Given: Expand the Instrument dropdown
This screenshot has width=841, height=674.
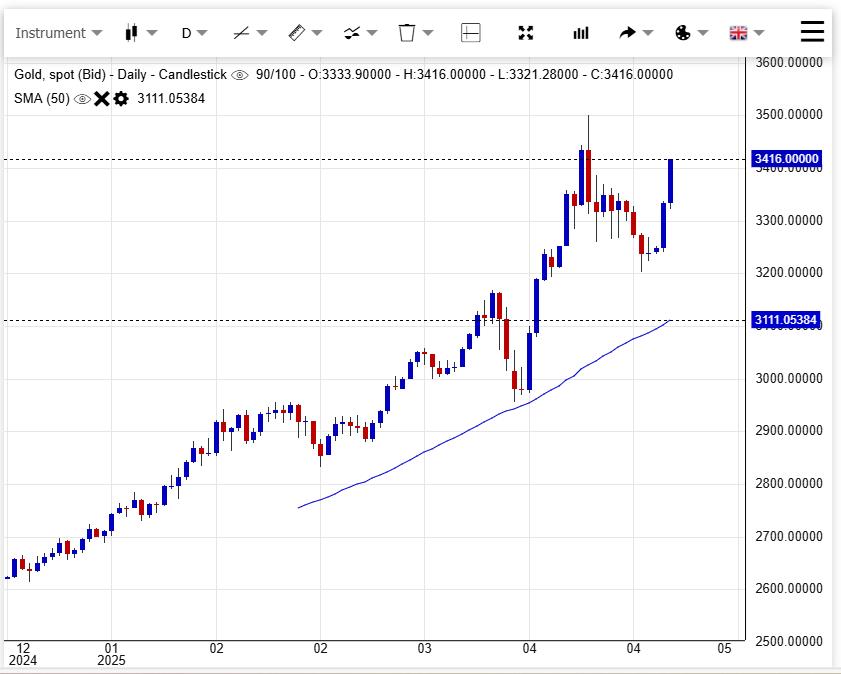Looking at the screenshot, I should (x=58, y=33).
